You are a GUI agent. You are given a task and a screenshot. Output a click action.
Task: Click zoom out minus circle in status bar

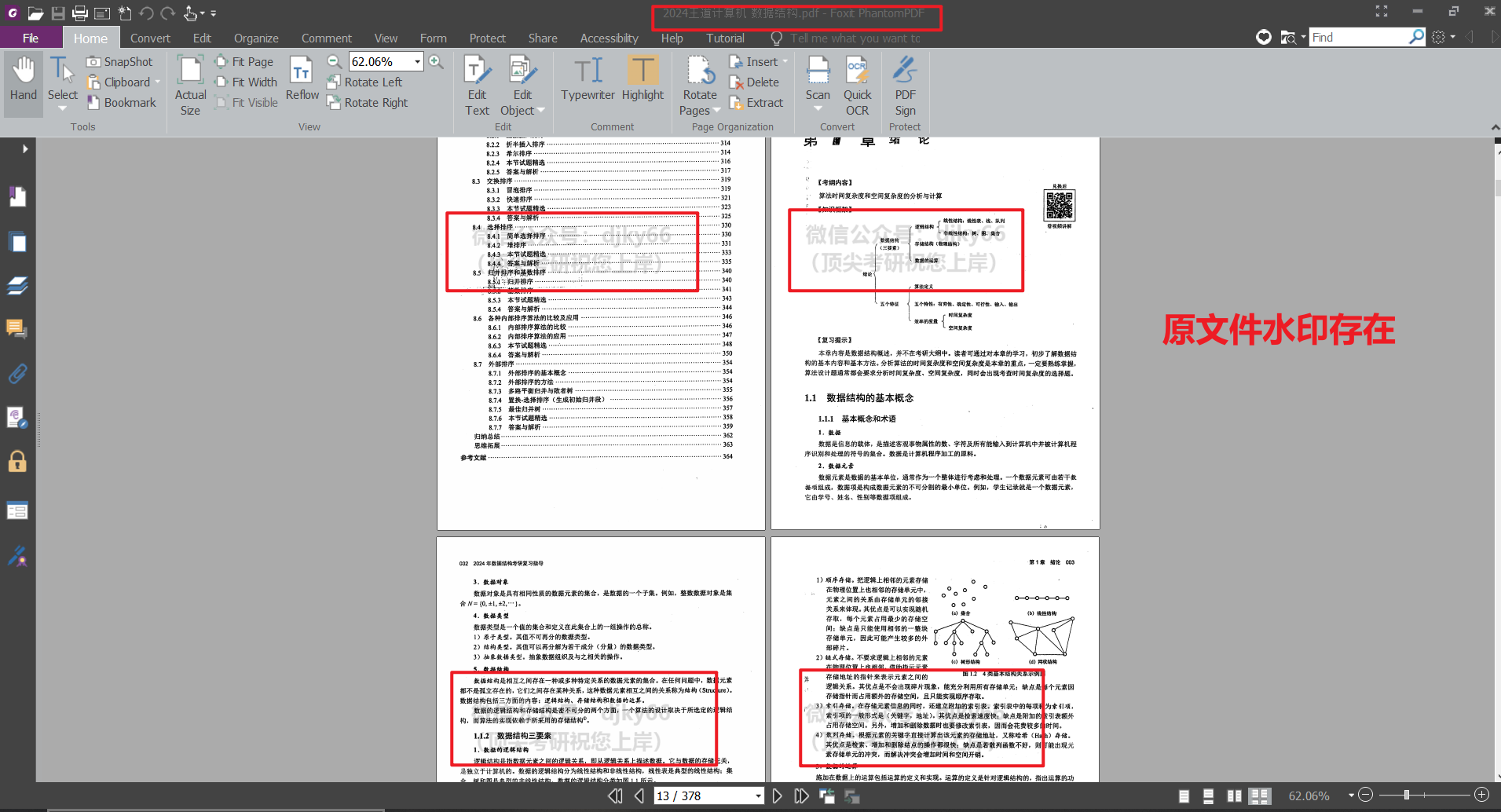(x=1365, y=795)
